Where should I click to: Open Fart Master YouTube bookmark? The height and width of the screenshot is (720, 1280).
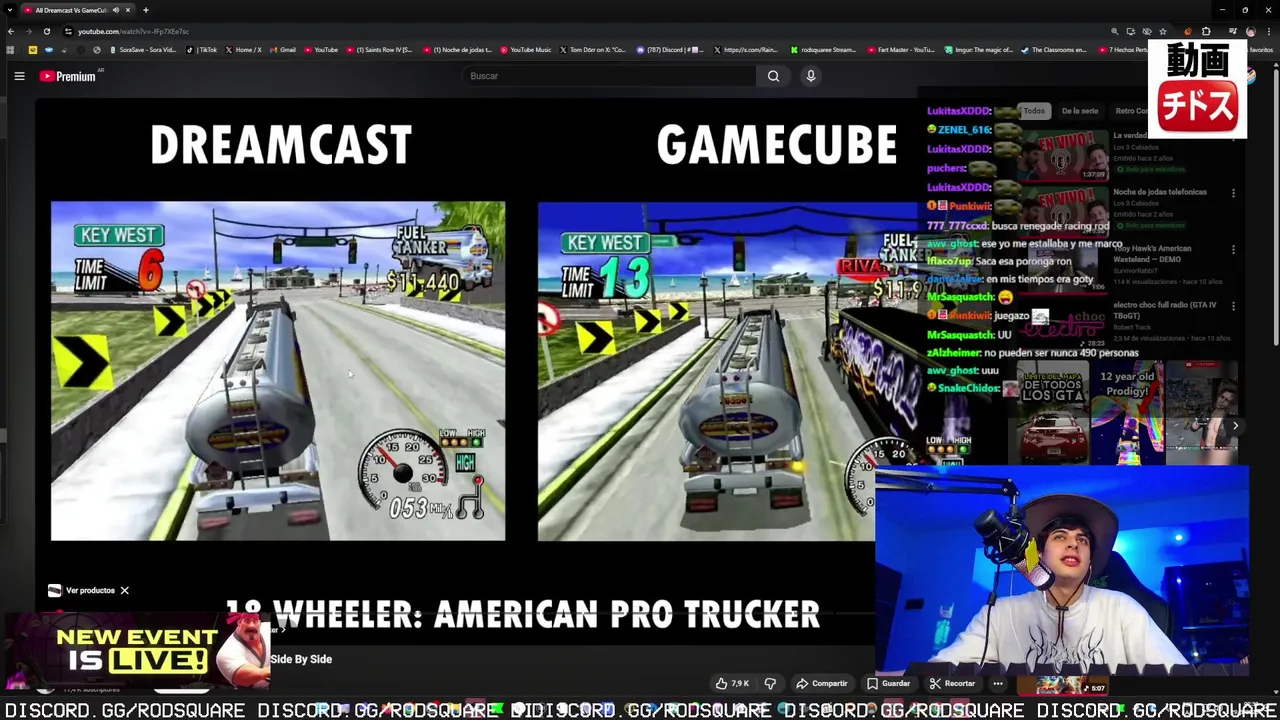click(901, 49)
